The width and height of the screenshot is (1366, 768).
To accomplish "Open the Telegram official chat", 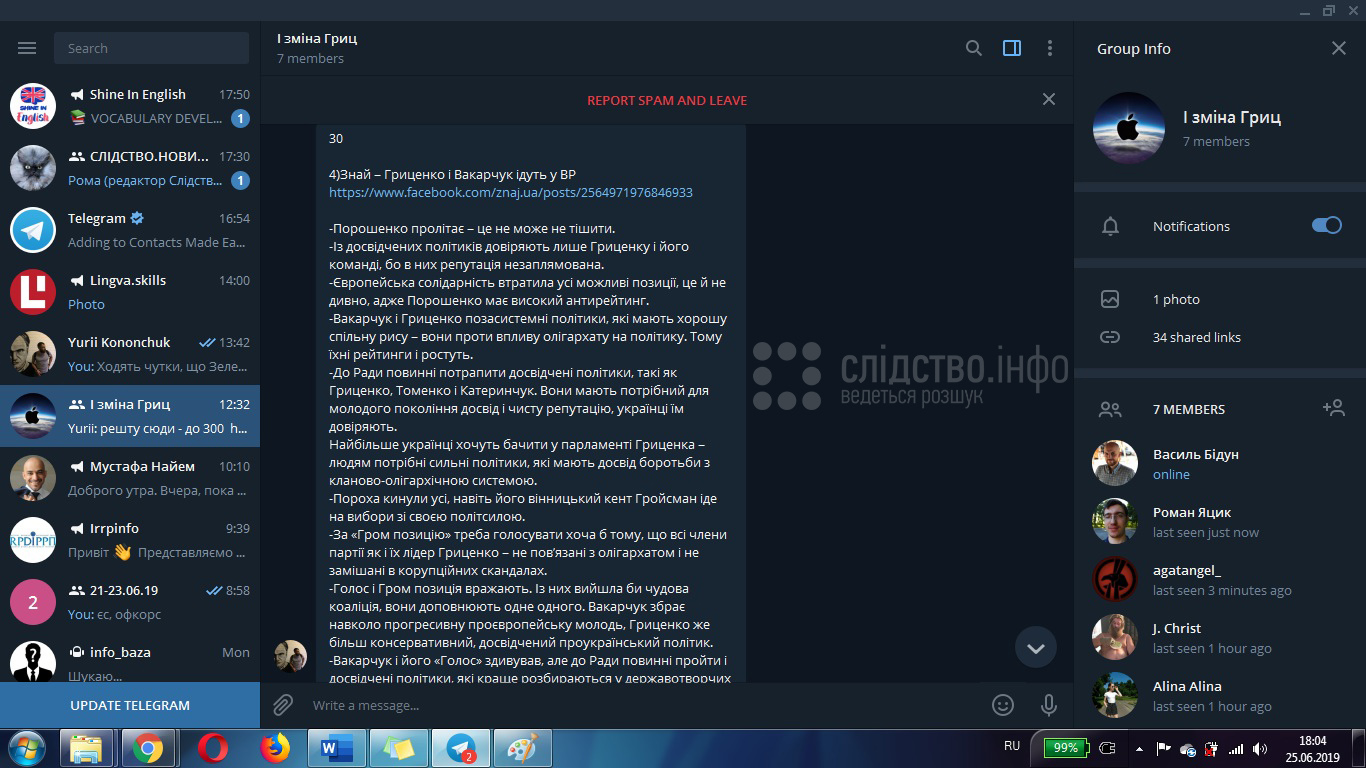I will (130, 230).
